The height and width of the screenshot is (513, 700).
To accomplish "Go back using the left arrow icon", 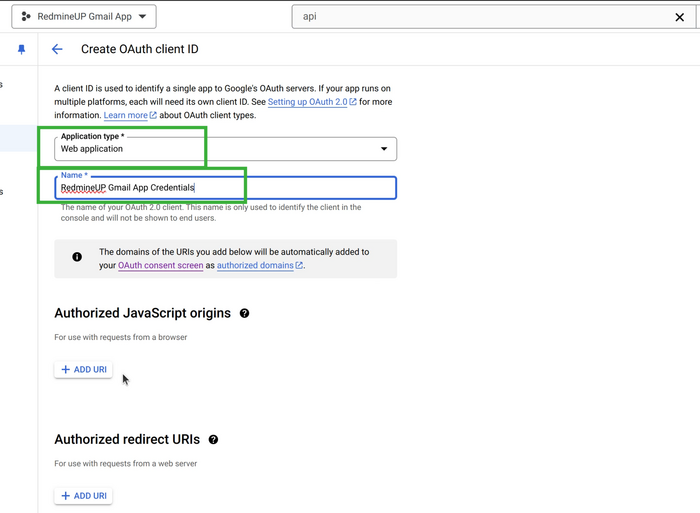I will click(57, 49).
